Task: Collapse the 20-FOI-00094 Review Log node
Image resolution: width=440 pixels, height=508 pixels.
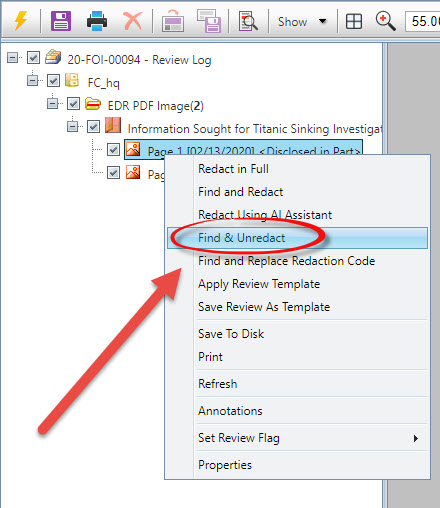Action: tap(13, 58)
